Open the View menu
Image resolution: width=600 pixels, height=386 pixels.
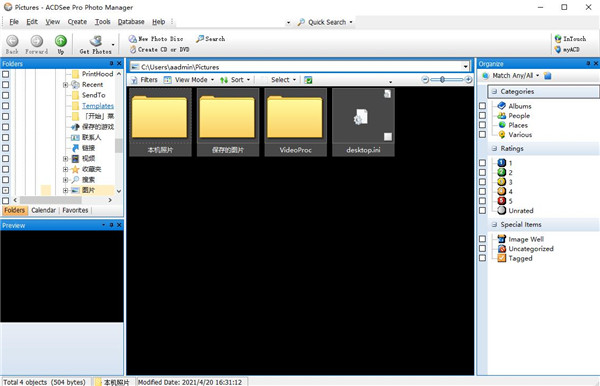53,22
